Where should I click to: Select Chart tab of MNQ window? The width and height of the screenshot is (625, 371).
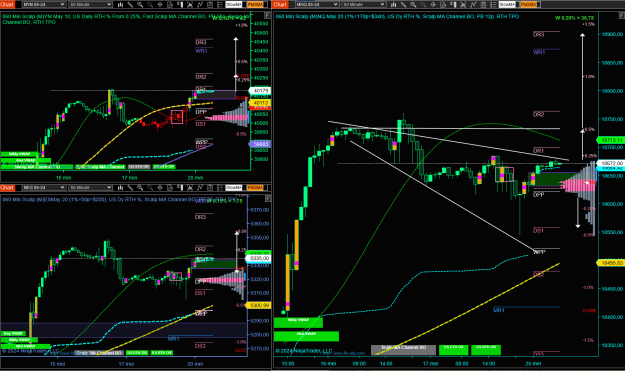coord(280,4)
